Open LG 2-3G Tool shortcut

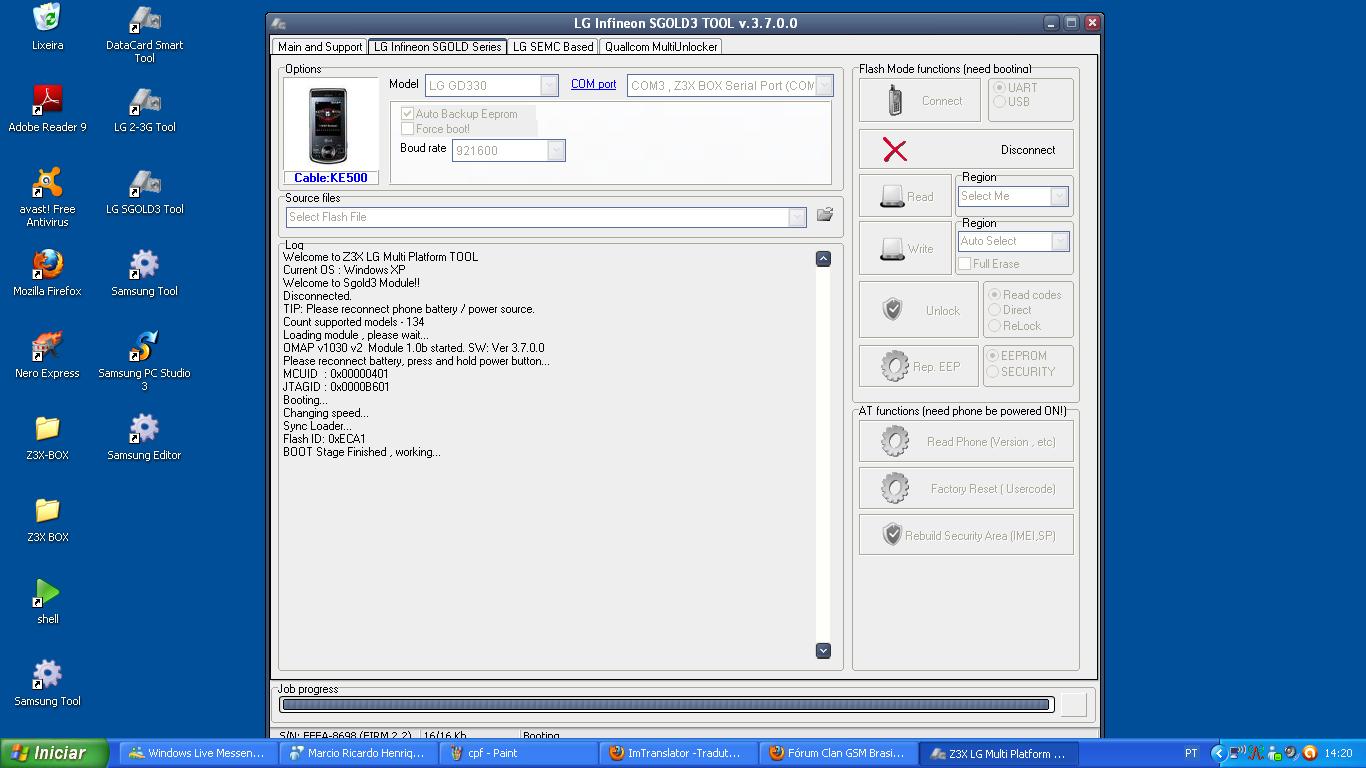[x=145, y=109]
